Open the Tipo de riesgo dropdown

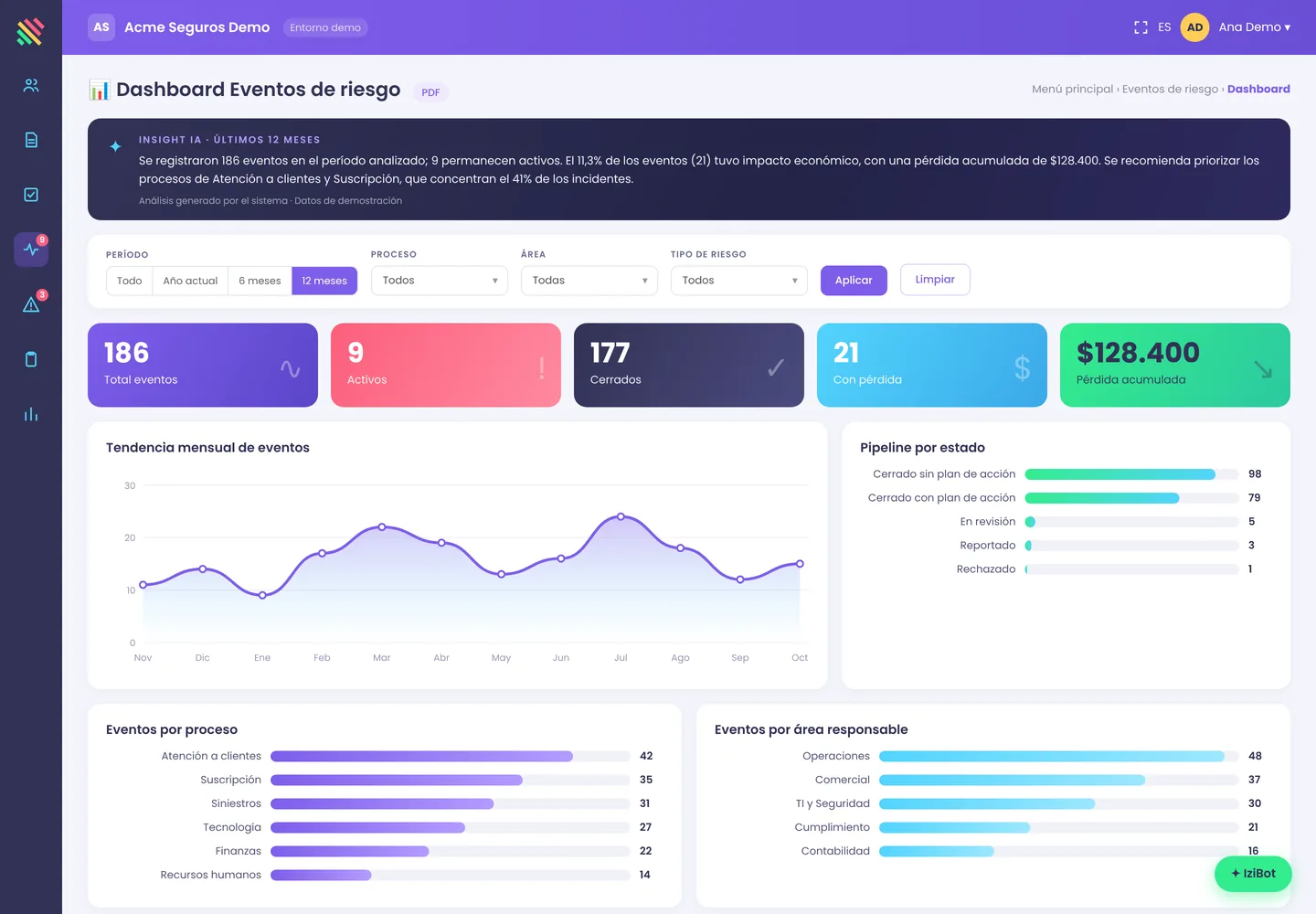(x=739, y=281)
